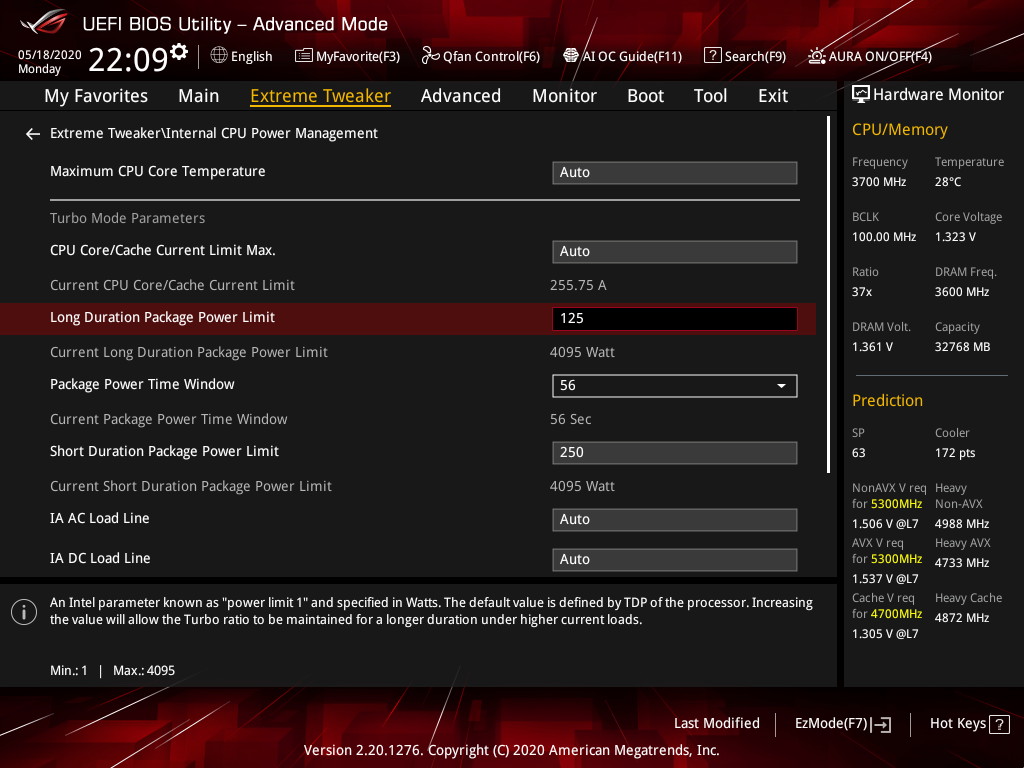Viewport: 1024px width, 768px height.
Task: Open the Package Power Time Window dropdown
Action: [x=675, y=385]
